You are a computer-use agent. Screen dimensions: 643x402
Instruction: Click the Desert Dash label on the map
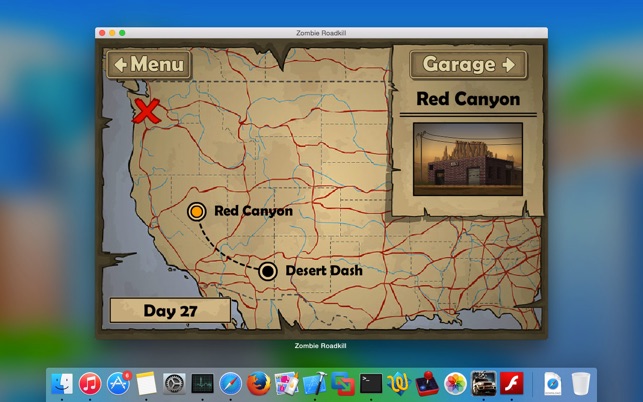(x=324, y=270)
